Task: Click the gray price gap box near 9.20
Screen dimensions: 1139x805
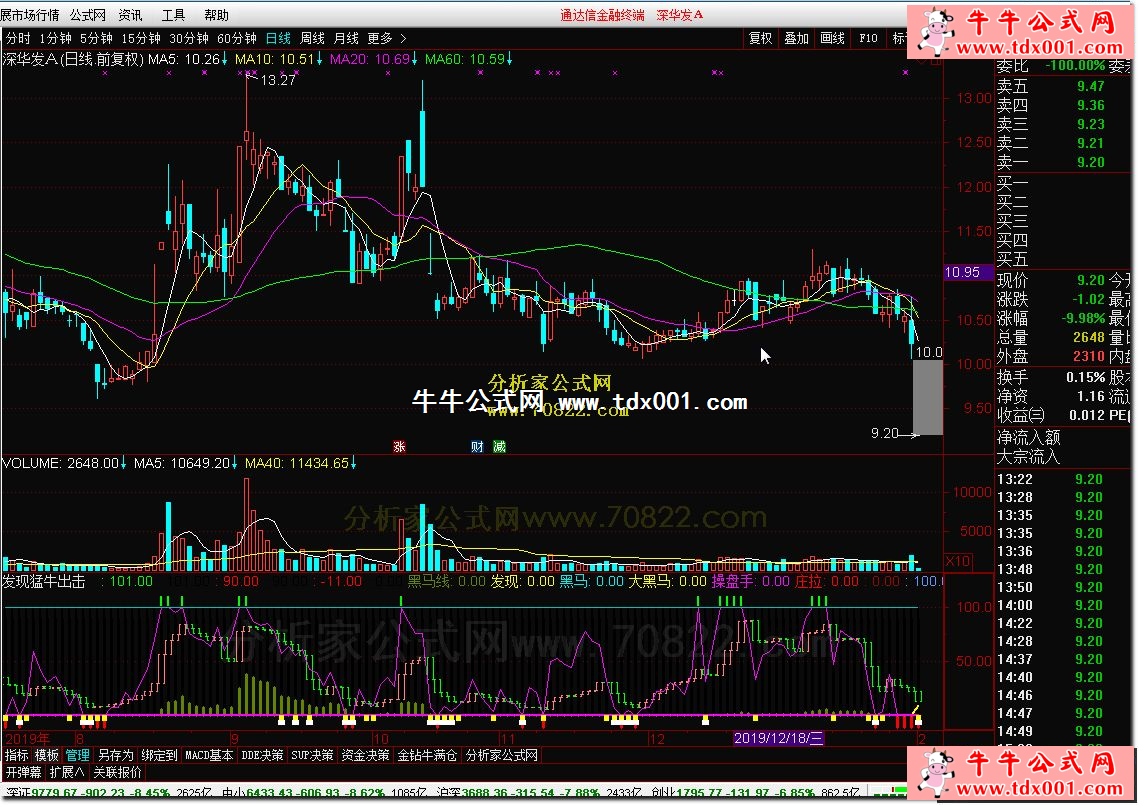Action: tap(928, 397)
